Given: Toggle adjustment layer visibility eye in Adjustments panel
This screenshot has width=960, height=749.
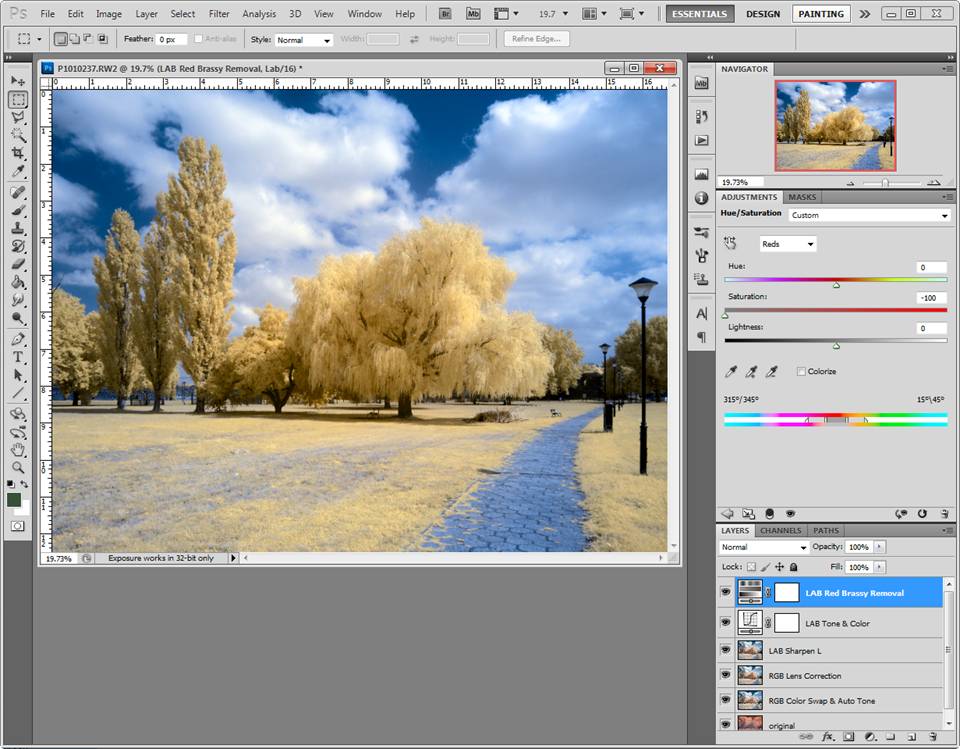Looking at the screenshot, I should tap(790, 514).
